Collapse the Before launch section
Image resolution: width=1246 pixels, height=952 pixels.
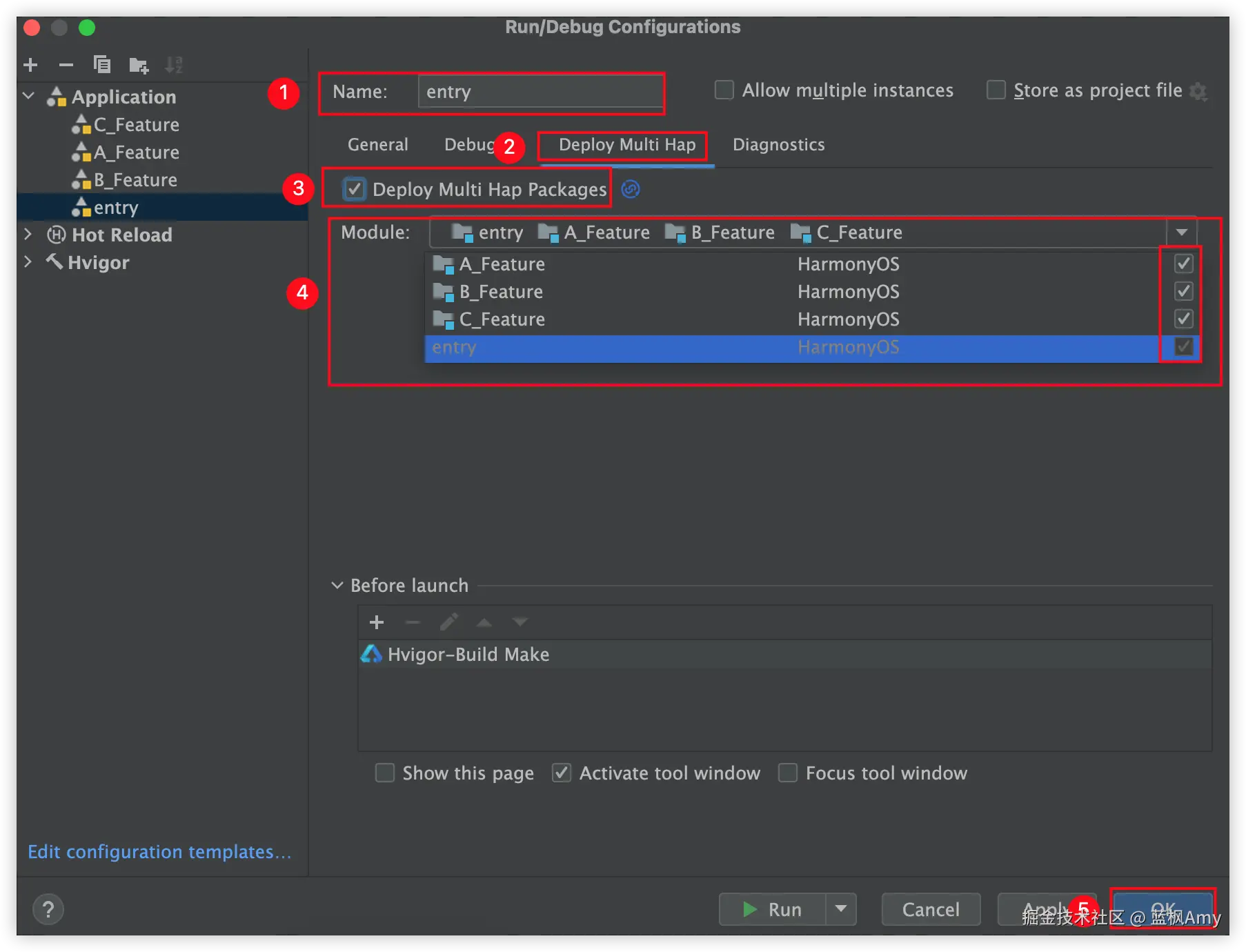pyautogui.click(x=337, y=585)
